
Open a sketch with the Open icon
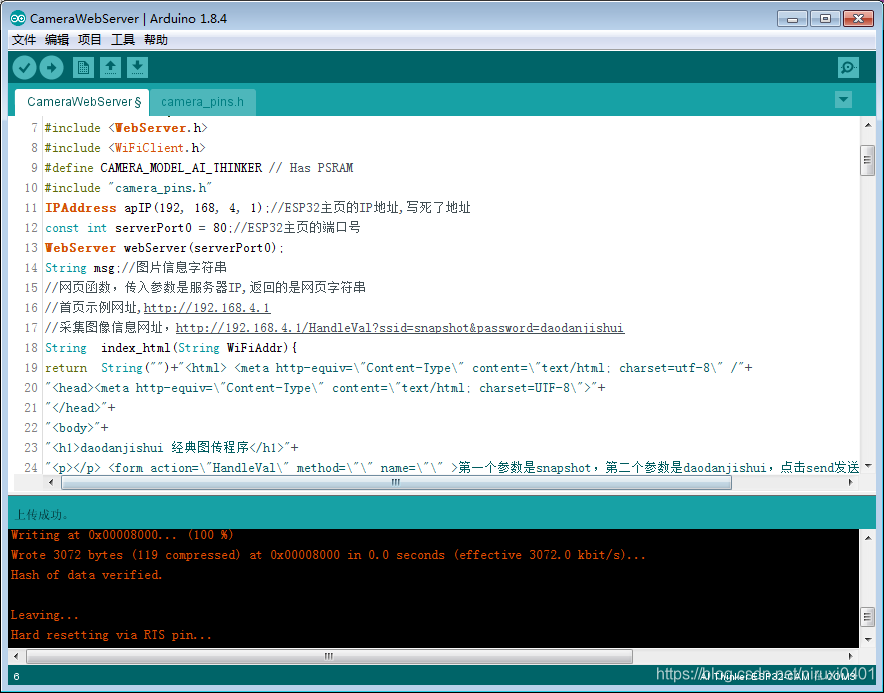click(110, 68)
